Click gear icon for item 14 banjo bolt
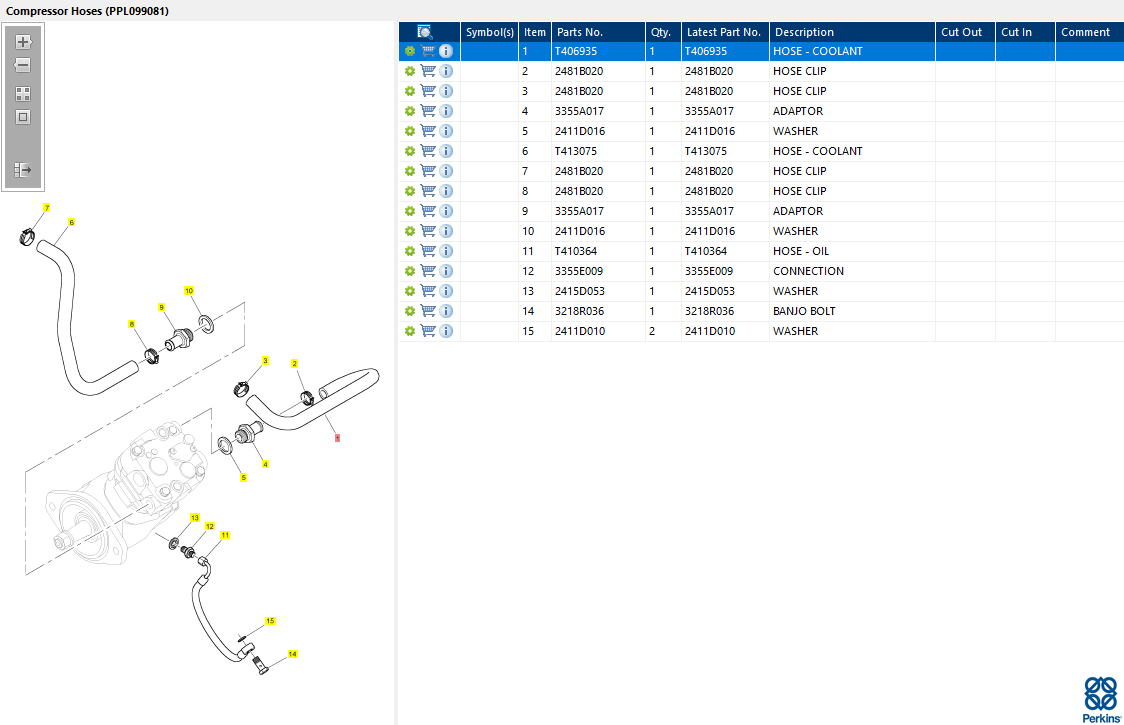The image size is (1124, 725). 409,311
